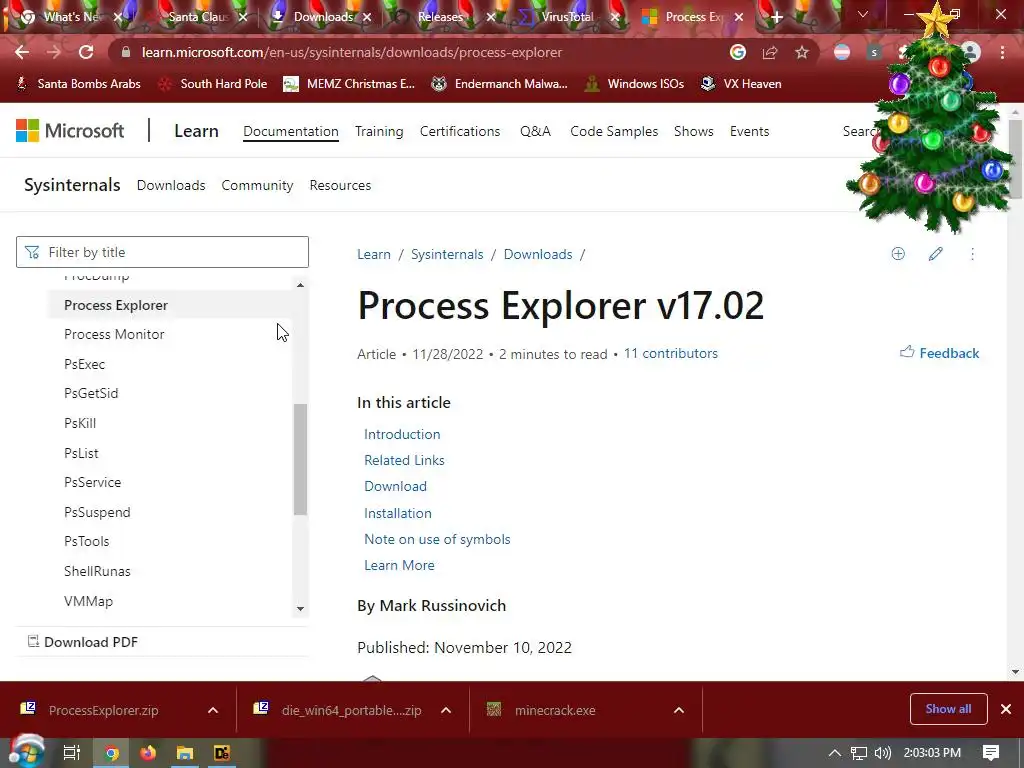Click the Google icon in address bar
The width and height of the screenshot is (1024, 768).
pyautogui.click(x=738, y=52)
